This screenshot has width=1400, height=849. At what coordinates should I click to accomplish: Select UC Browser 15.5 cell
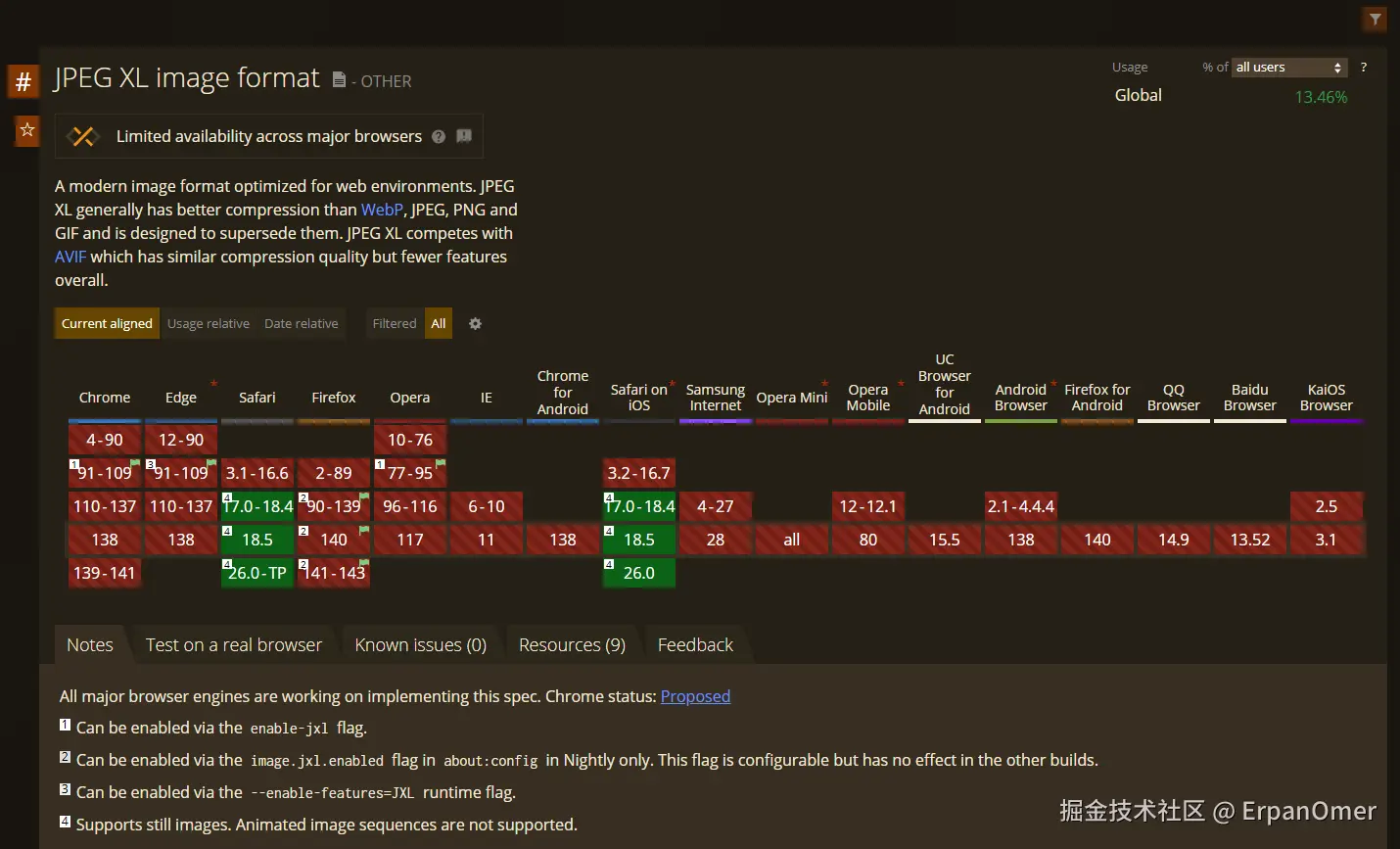[945, 540]
